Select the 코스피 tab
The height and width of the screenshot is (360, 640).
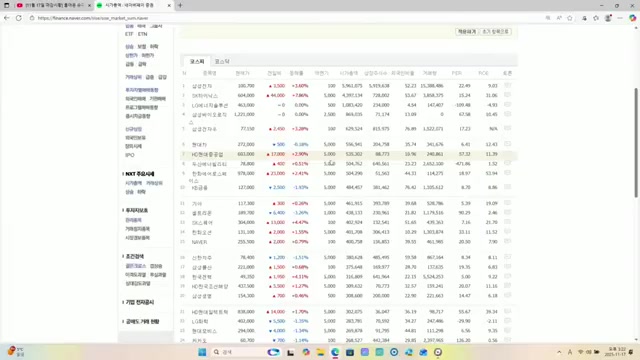(197, 61)
